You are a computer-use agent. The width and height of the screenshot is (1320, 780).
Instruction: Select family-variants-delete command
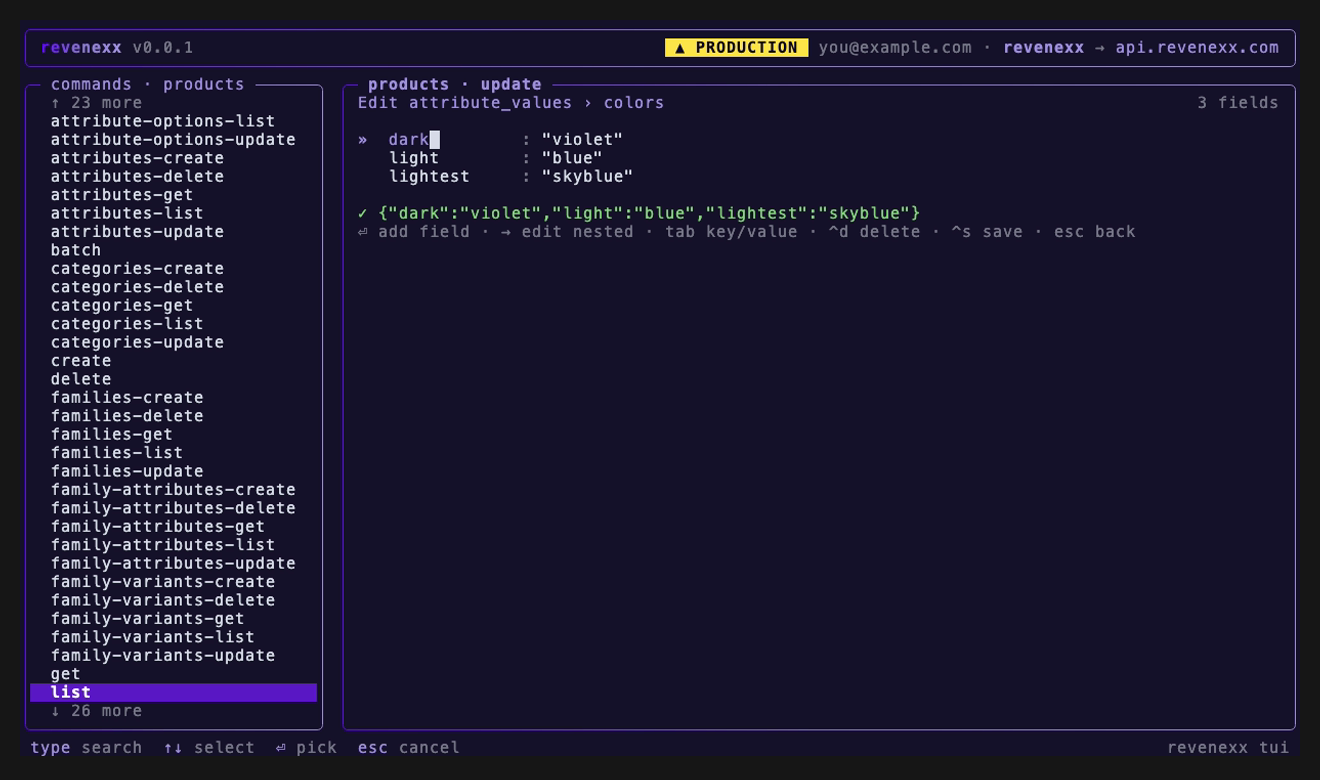163,600
